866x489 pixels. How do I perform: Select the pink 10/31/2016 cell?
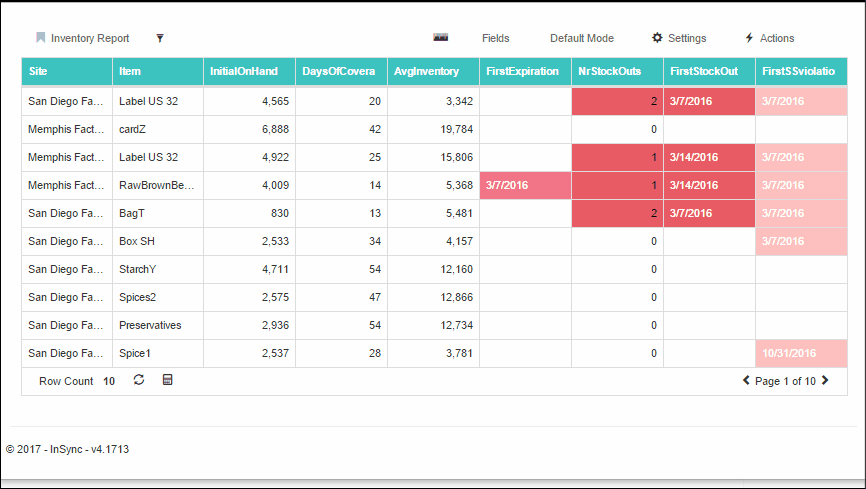[x=801, y=353]
